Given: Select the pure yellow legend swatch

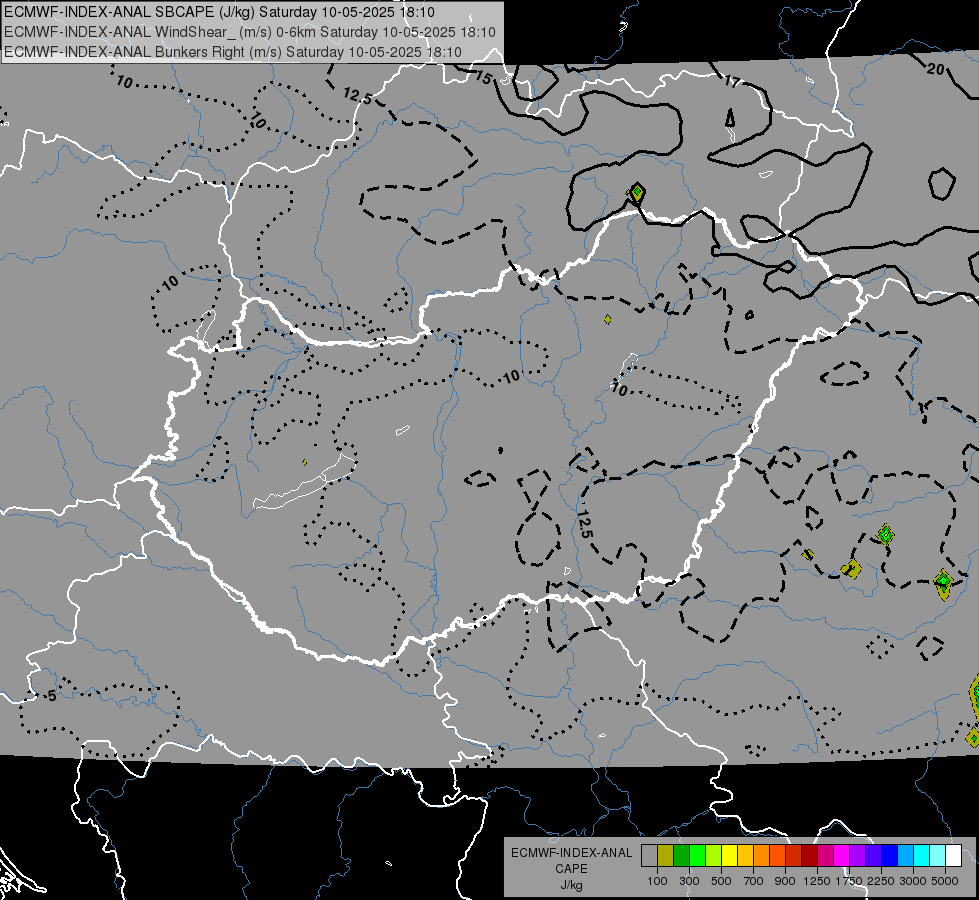Looking at the screenshot, I should click(729, 855).
